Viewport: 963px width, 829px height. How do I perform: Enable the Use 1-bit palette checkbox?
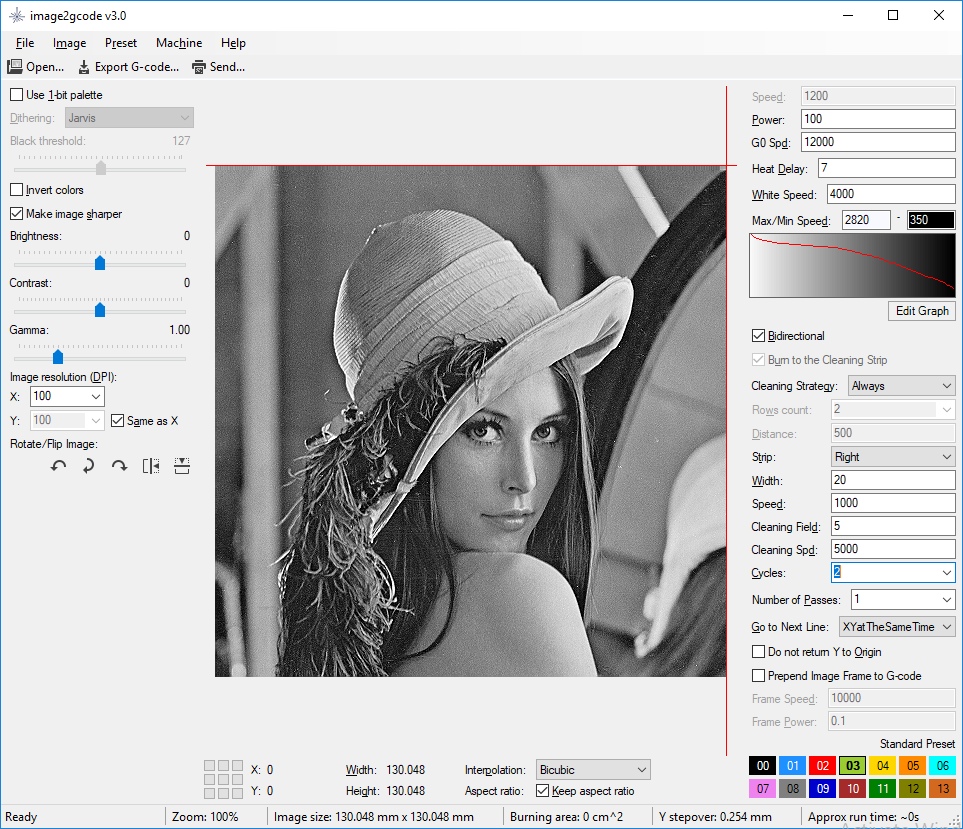tap(17, 95)
